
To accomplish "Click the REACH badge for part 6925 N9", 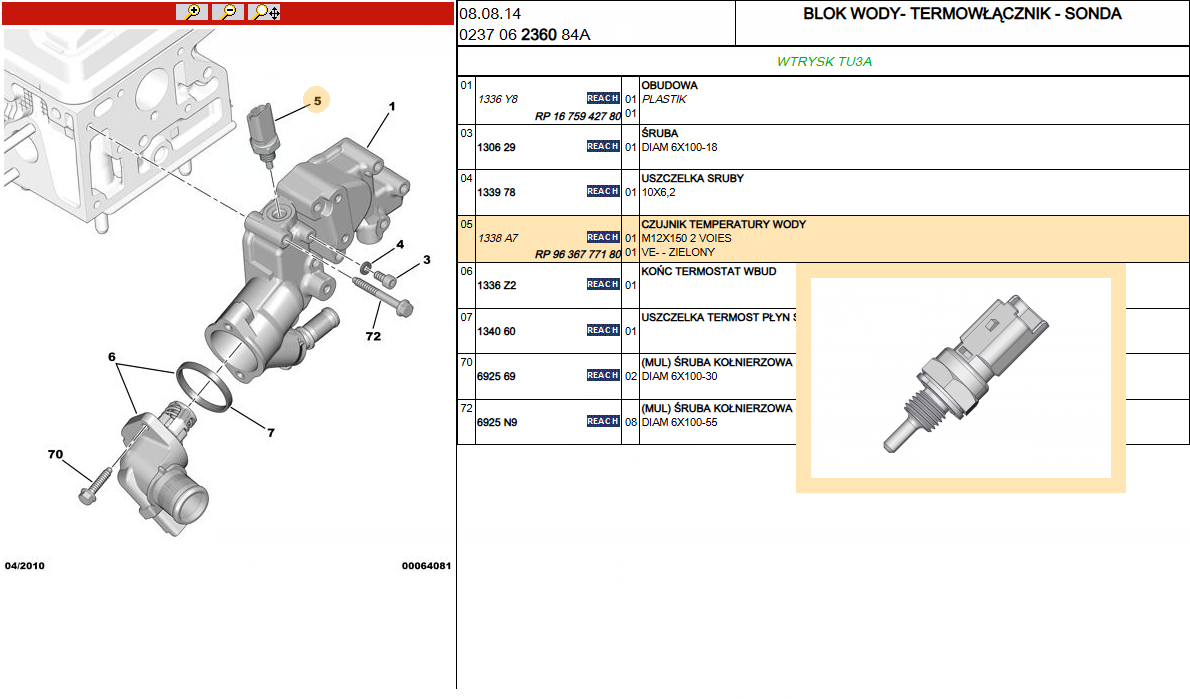I will (603, 421).
